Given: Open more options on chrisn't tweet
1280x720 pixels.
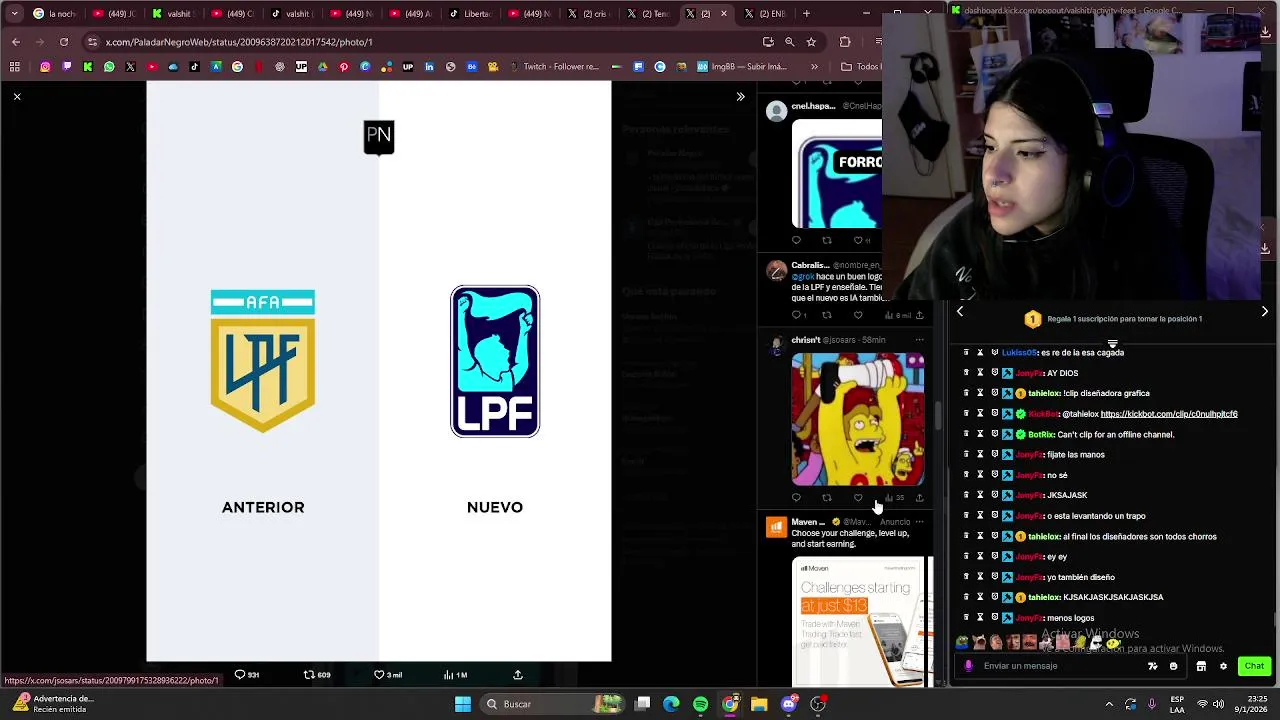Looking at the screenshot, I should click(920, 340).
